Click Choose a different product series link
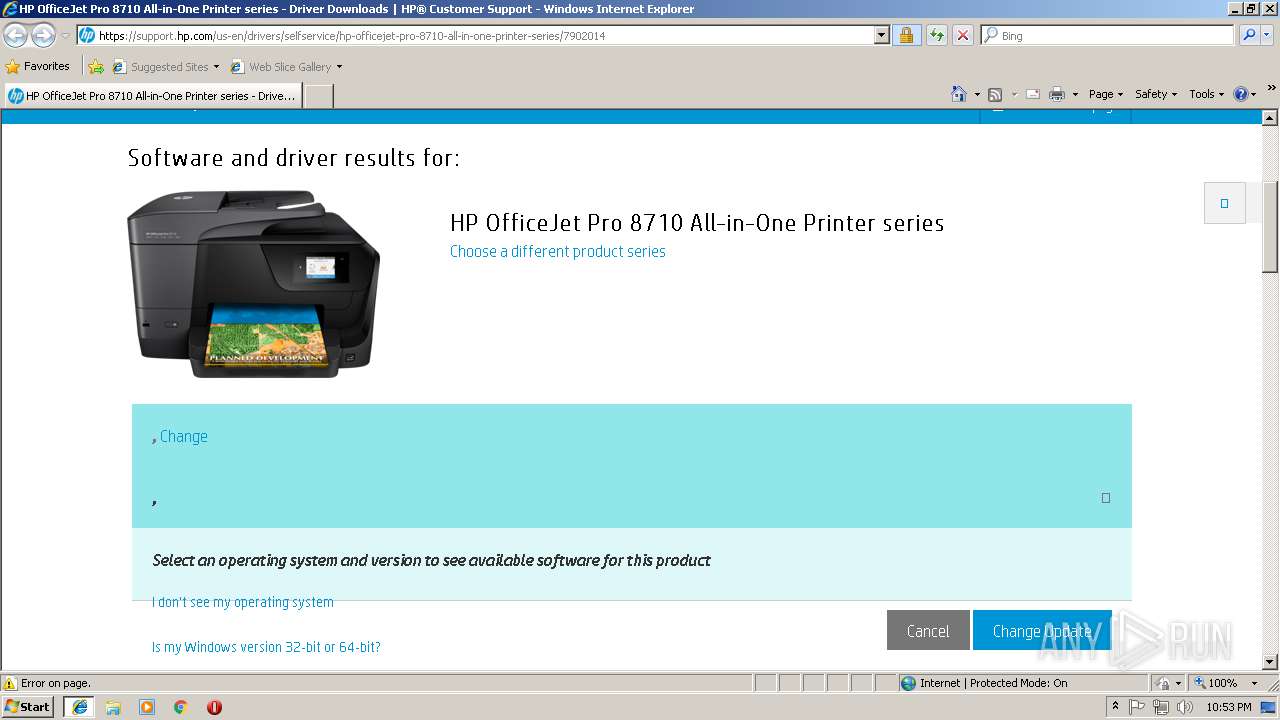Image resolution: width=1280 pixels, height=720 pixels. [x=558, y=251]
